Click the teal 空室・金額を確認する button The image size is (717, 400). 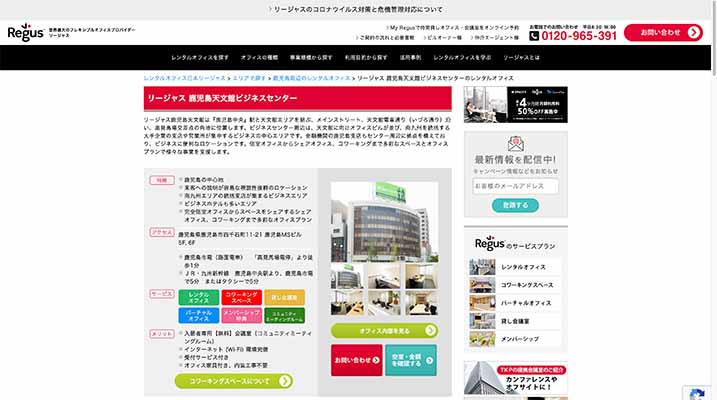(x=411, y=360)
